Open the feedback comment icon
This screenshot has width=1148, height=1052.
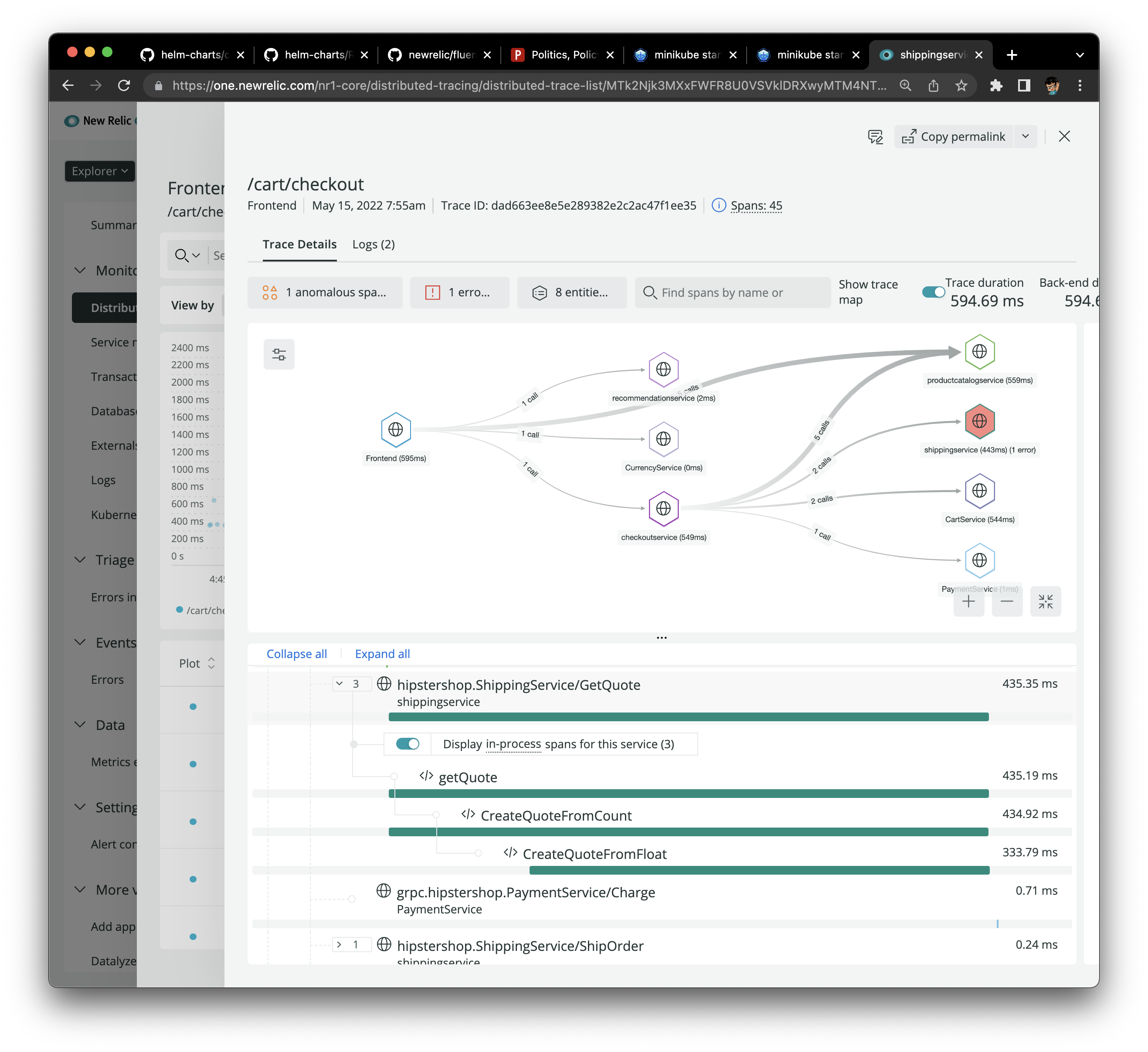[x=875, y=137]
